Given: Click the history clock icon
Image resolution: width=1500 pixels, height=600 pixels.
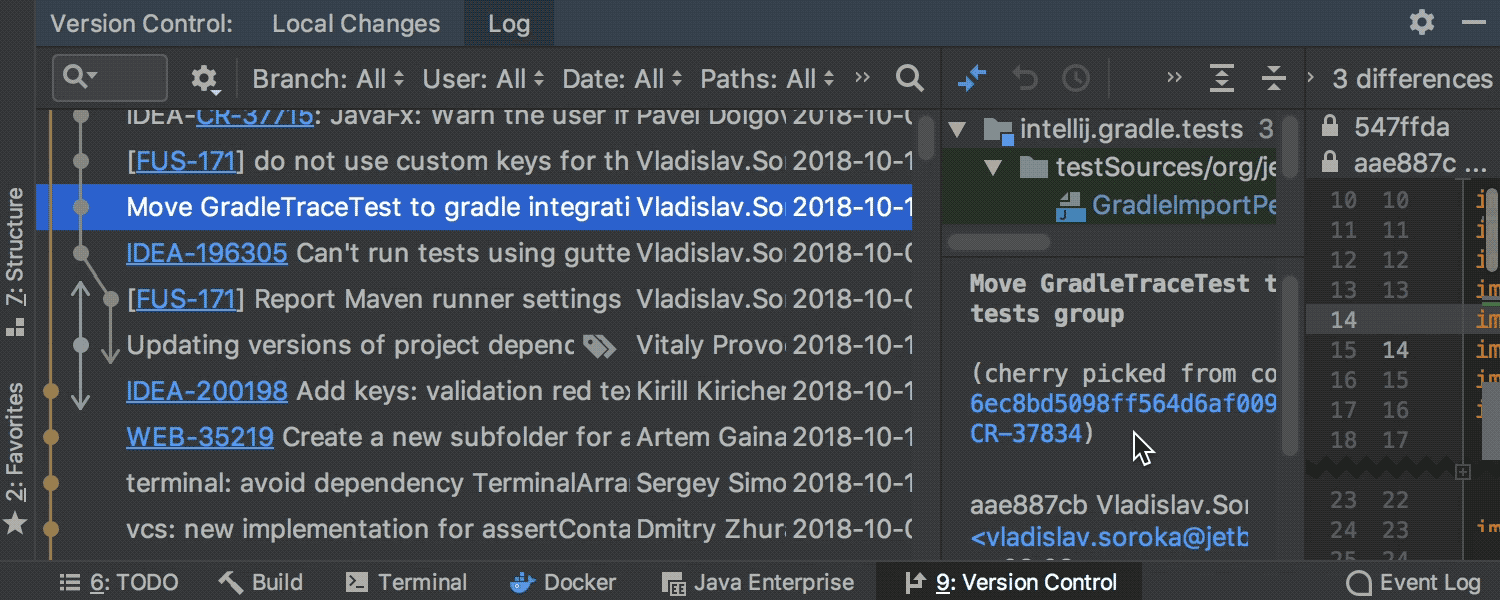Looking at the screenshot, I should pos(1075,78).
